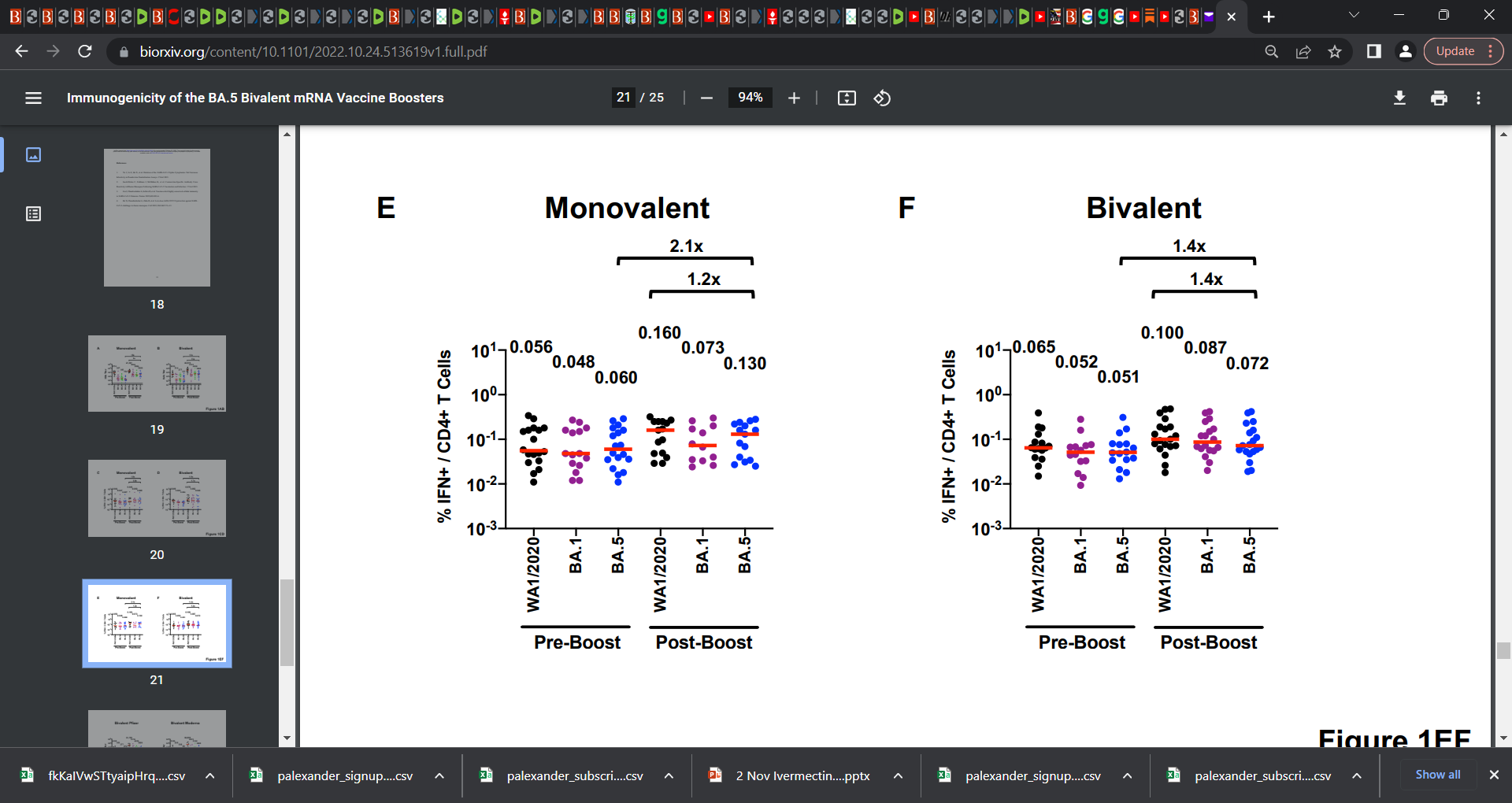Print the PDF document
The image size is (1512, 803).
(1439, 98)
